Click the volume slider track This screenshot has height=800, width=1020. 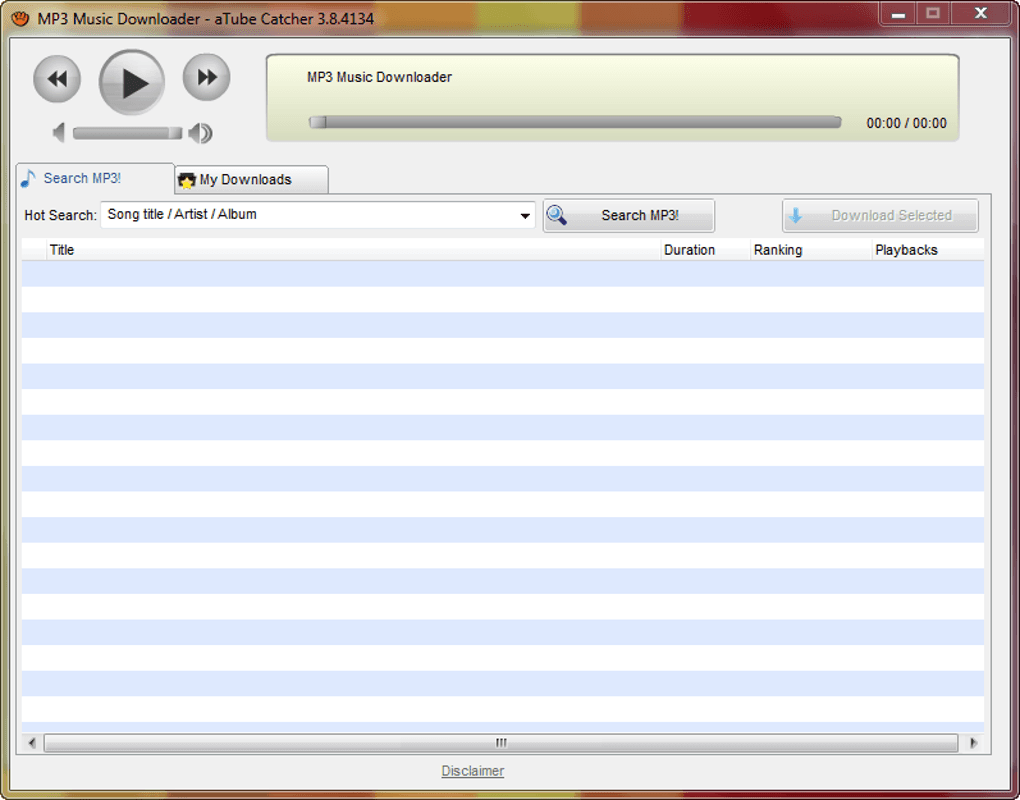click(x=127, y=133)
